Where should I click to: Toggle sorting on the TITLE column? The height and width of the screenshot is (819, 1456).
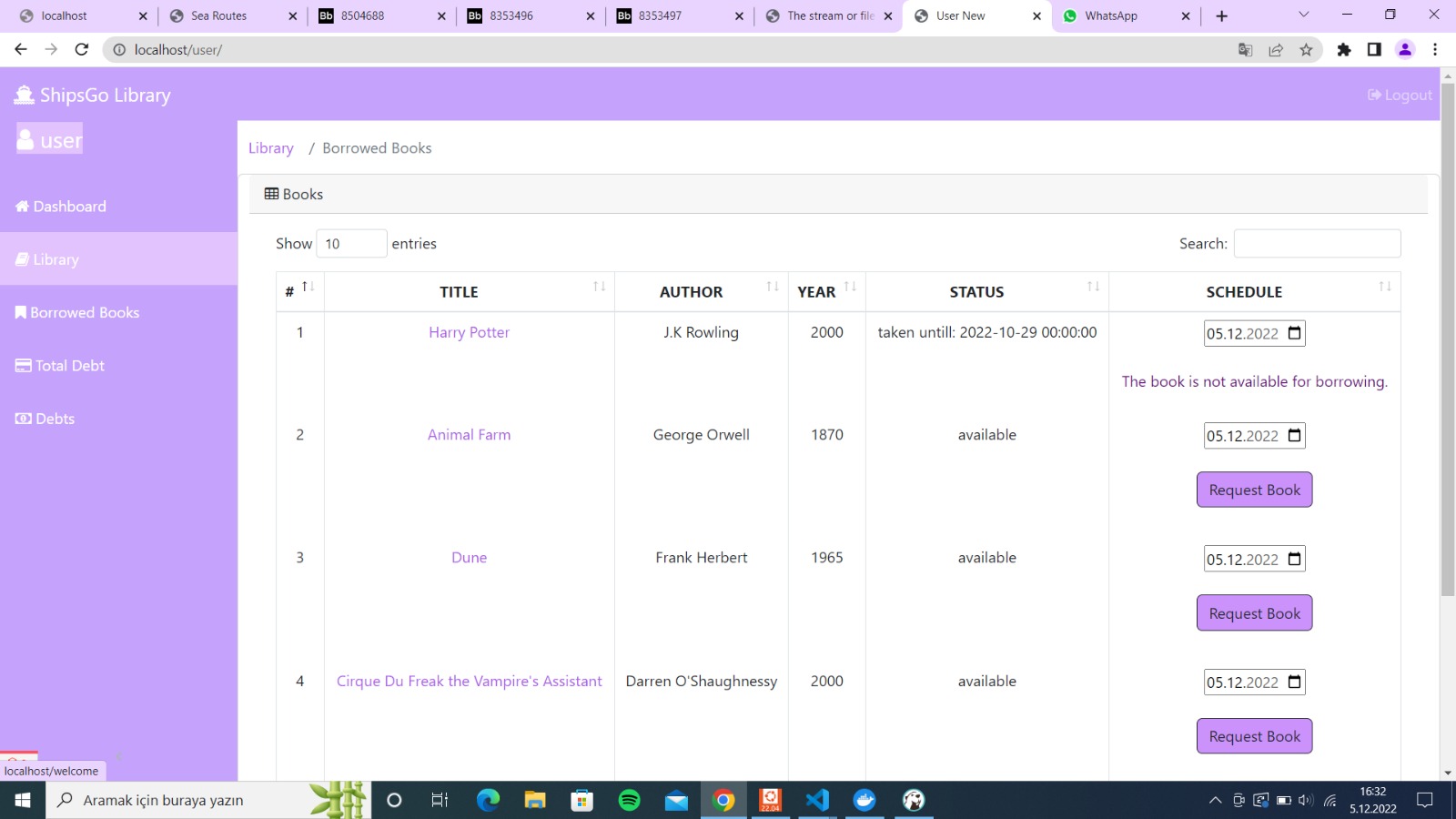tap(599, 287)
